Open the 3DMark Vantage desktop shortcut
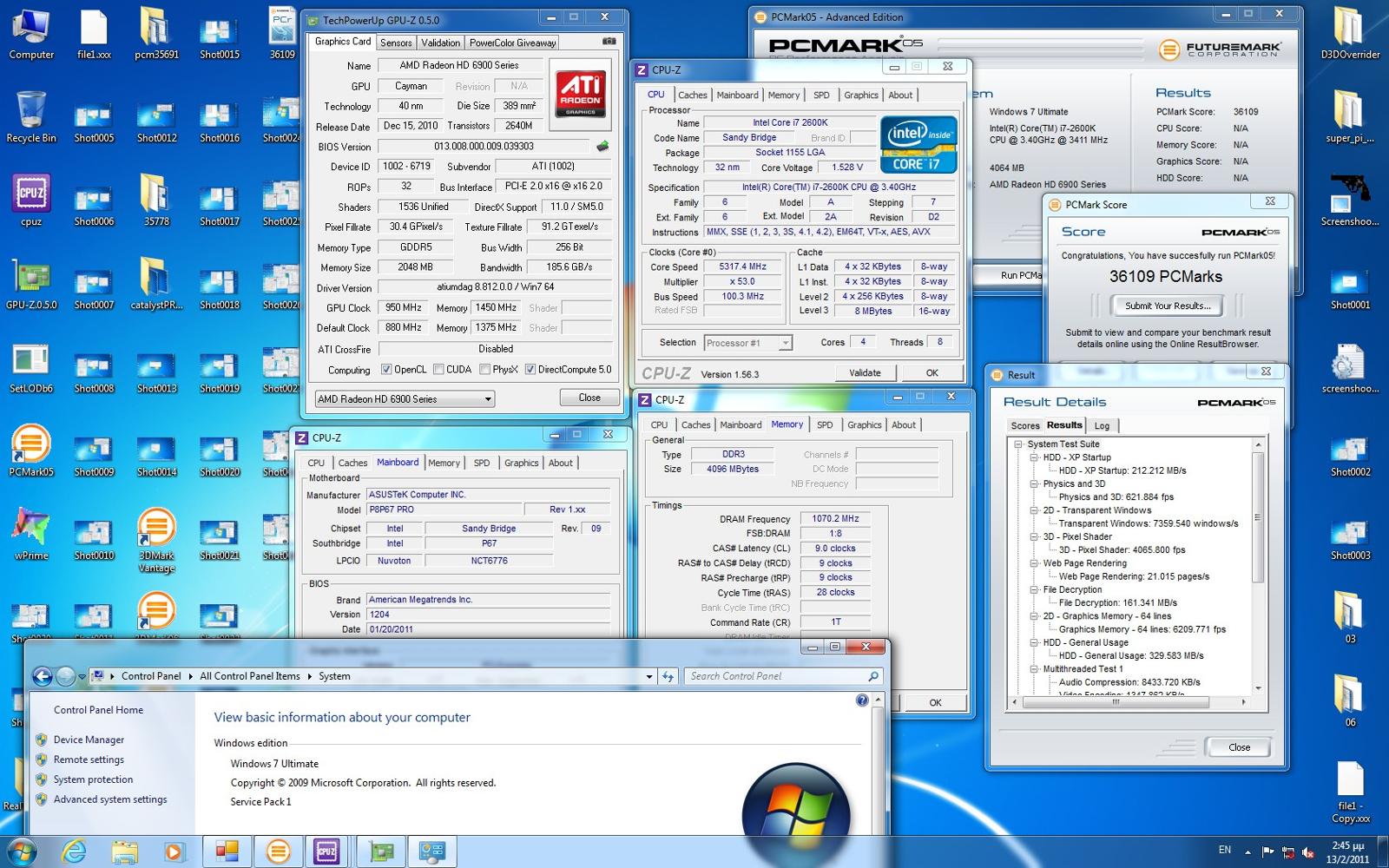The width and height of the screenshot is (1389, 868). 156,540
